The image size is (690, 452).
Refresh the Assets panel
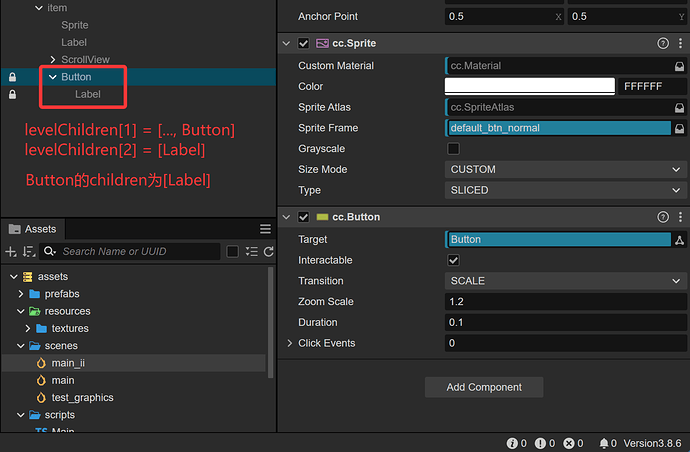[x=268, y=252]
